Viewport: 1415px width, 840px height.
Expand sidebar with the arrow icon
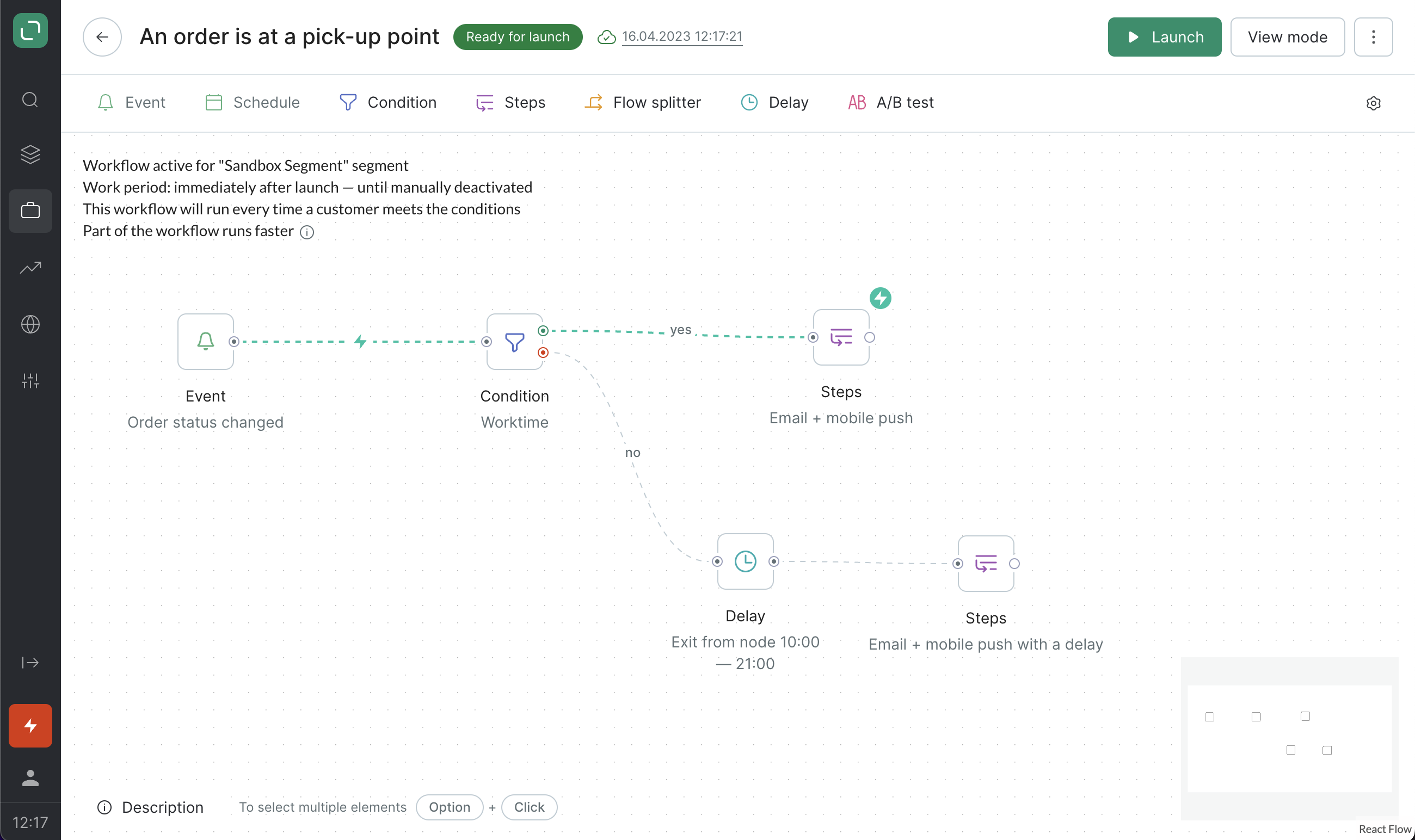click(x=30, y=662)
